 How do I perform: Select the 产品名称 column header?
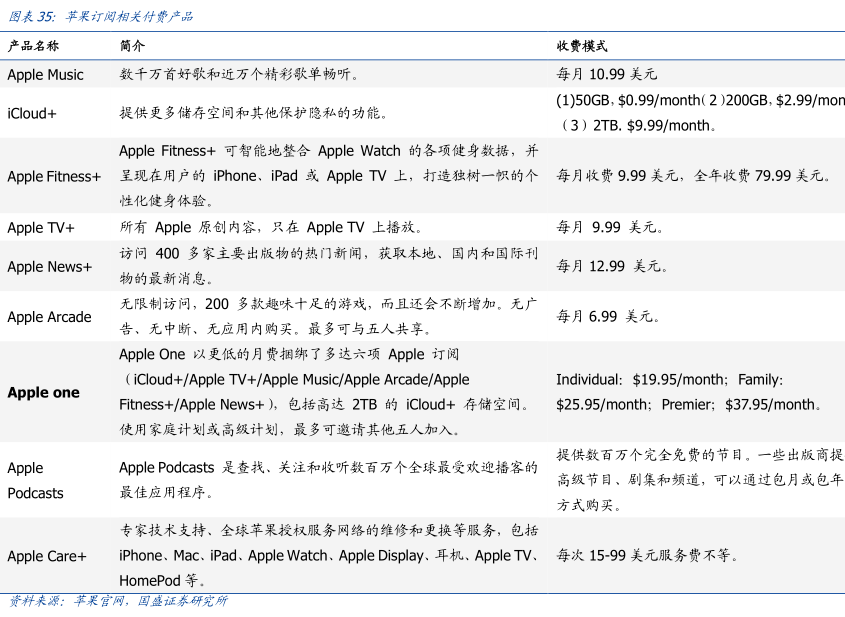click(33, 46)
